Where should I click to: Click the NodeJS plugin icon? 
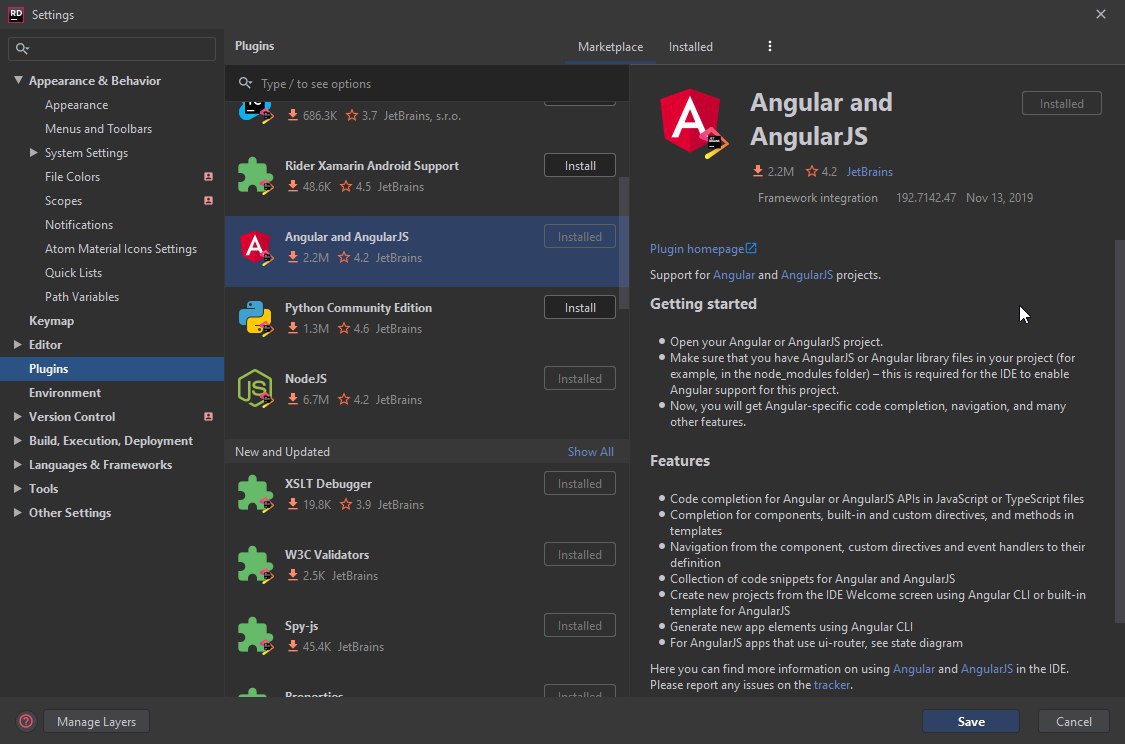pyautogui.click(x=255, y=389)
